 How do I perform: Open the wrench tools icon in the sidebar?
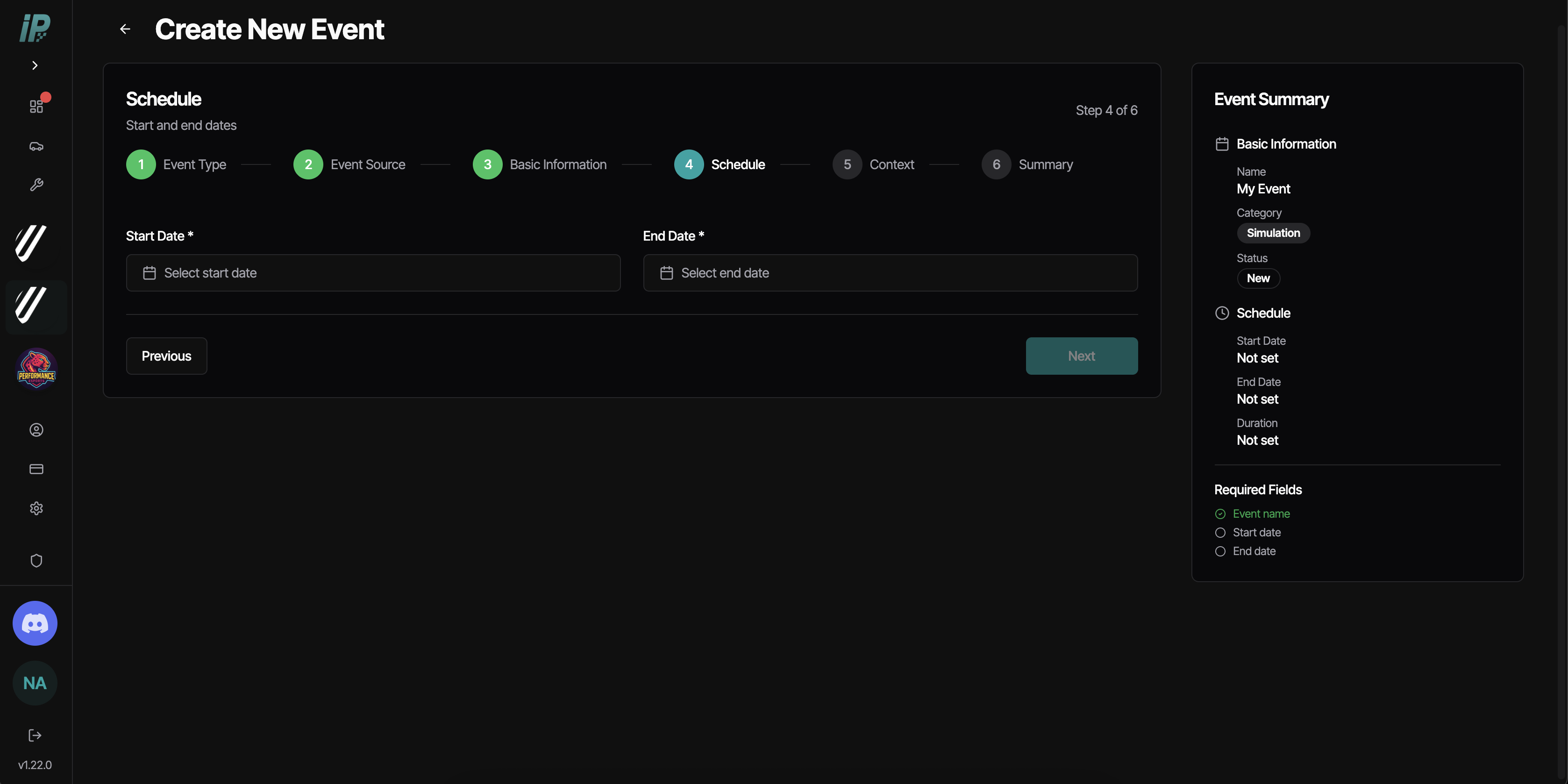tap(36, 185)
